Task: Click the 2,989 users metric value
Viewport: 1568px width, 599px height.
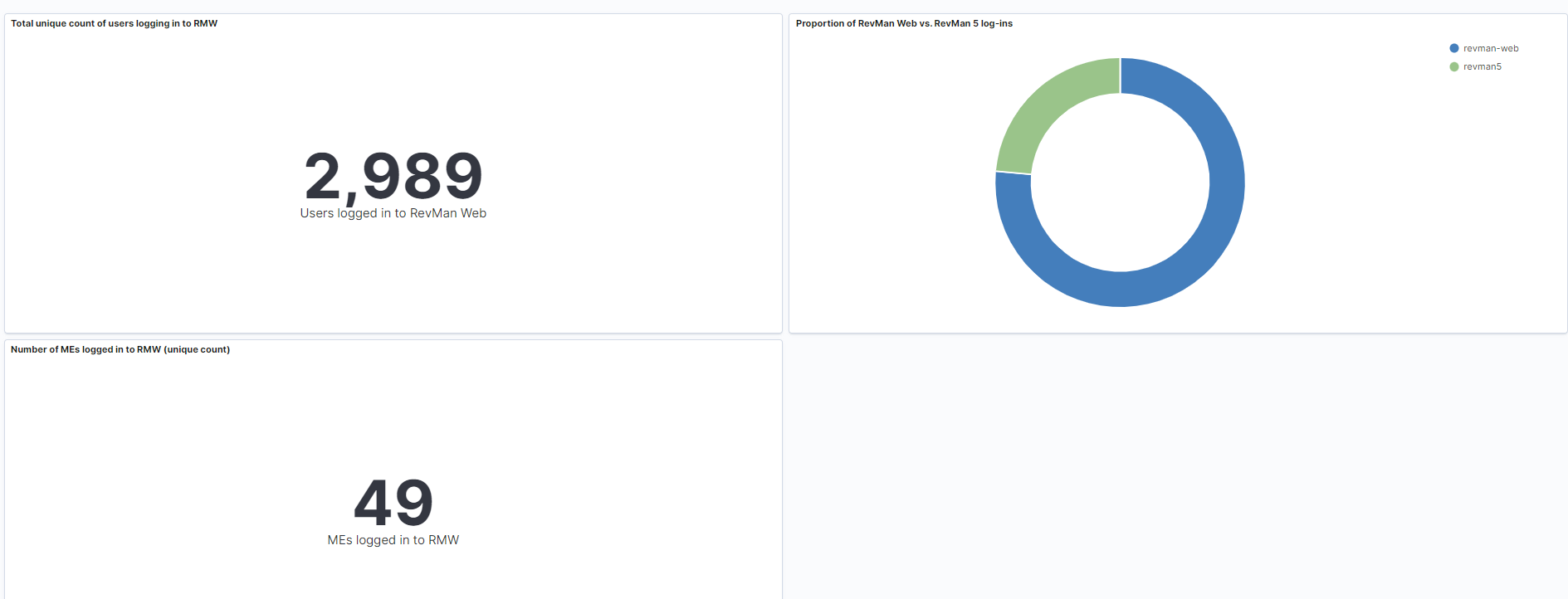Action: point(393,176)
